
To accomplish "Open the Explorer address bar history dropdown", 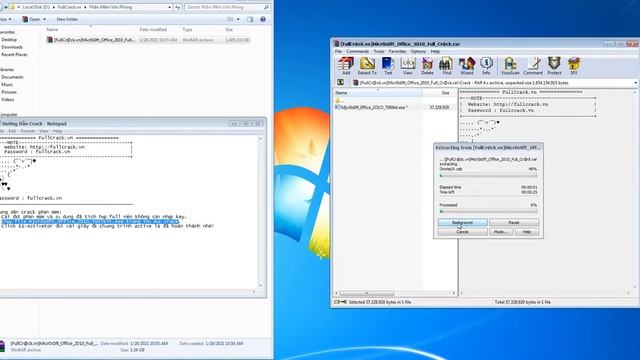I will click(169, 7).
